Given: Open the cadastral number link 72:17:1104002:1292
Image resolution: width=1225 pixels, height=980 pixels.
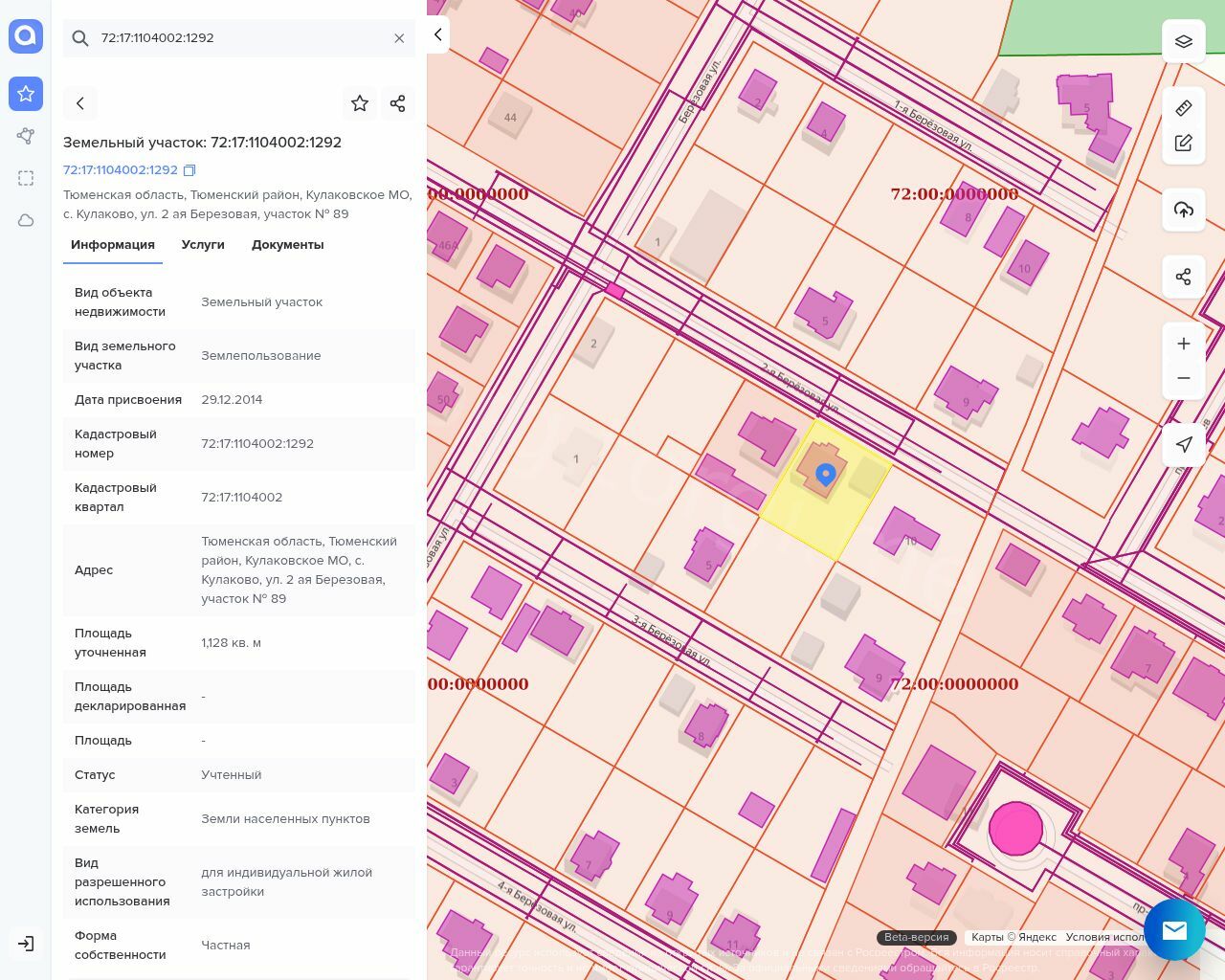Looking at the screenshot, I should pyautogui.click(x=121, y=169).
